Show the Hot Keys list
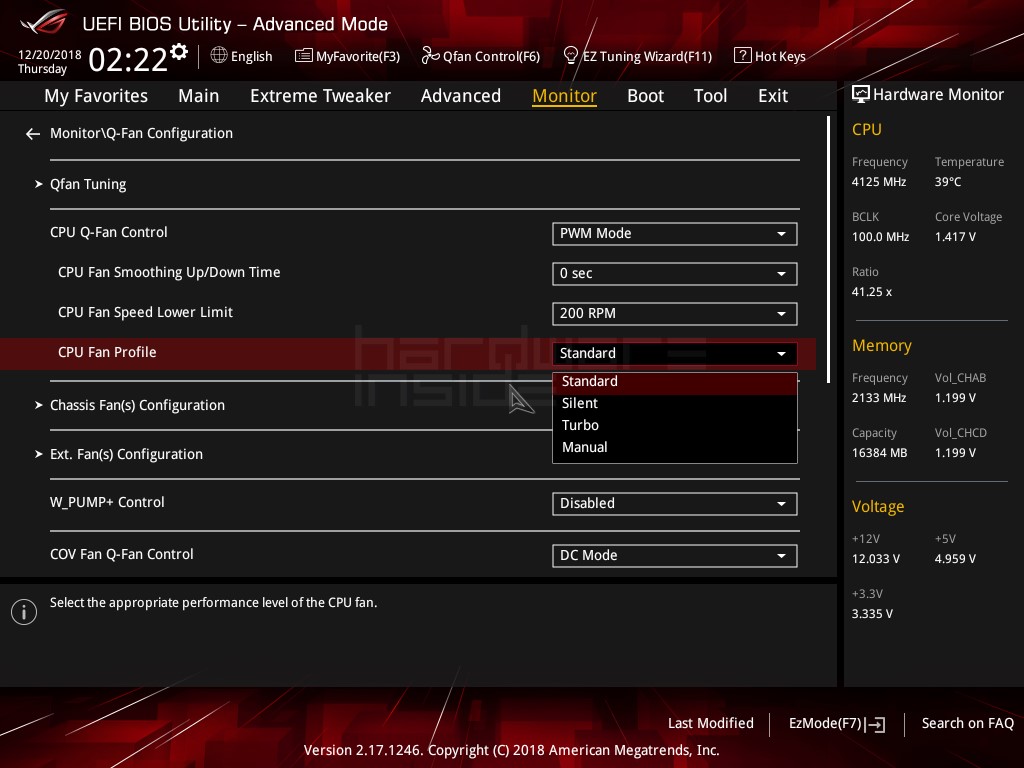This screenshot has height=768, width=1024. click(770, 56)
